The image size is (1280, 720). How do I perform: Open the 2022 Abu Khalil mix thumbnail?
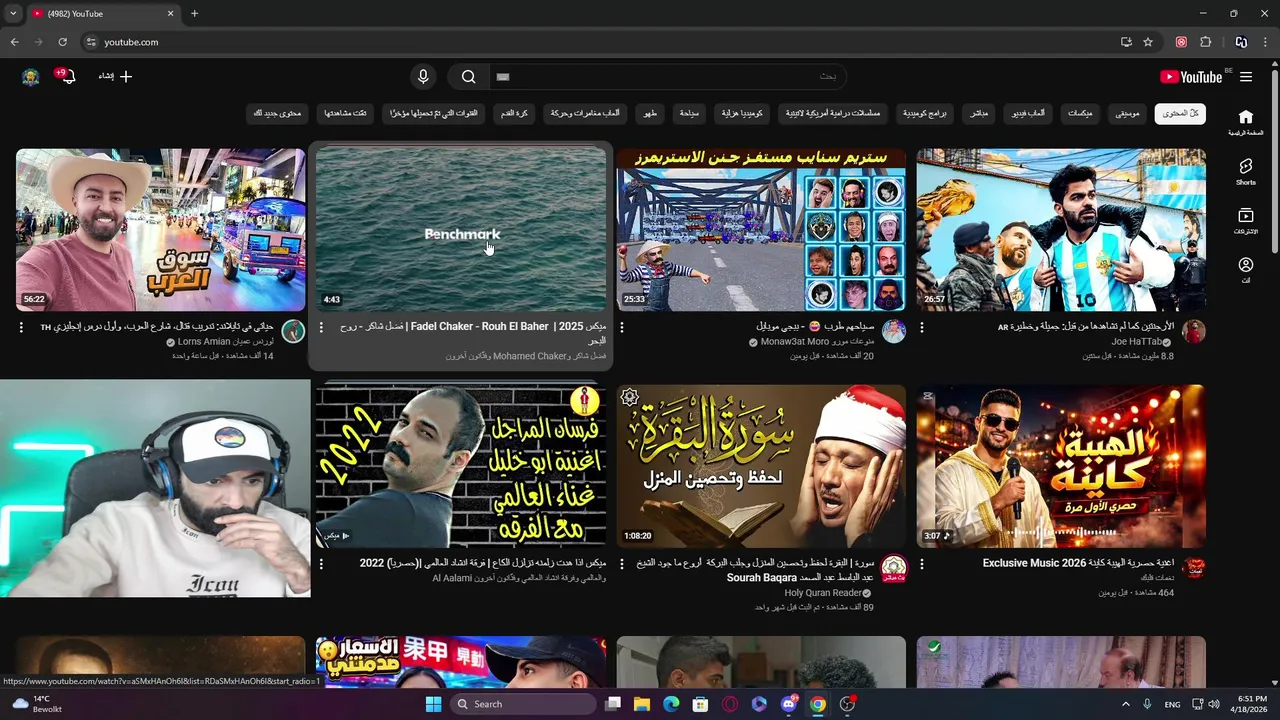tap(461, 466)
